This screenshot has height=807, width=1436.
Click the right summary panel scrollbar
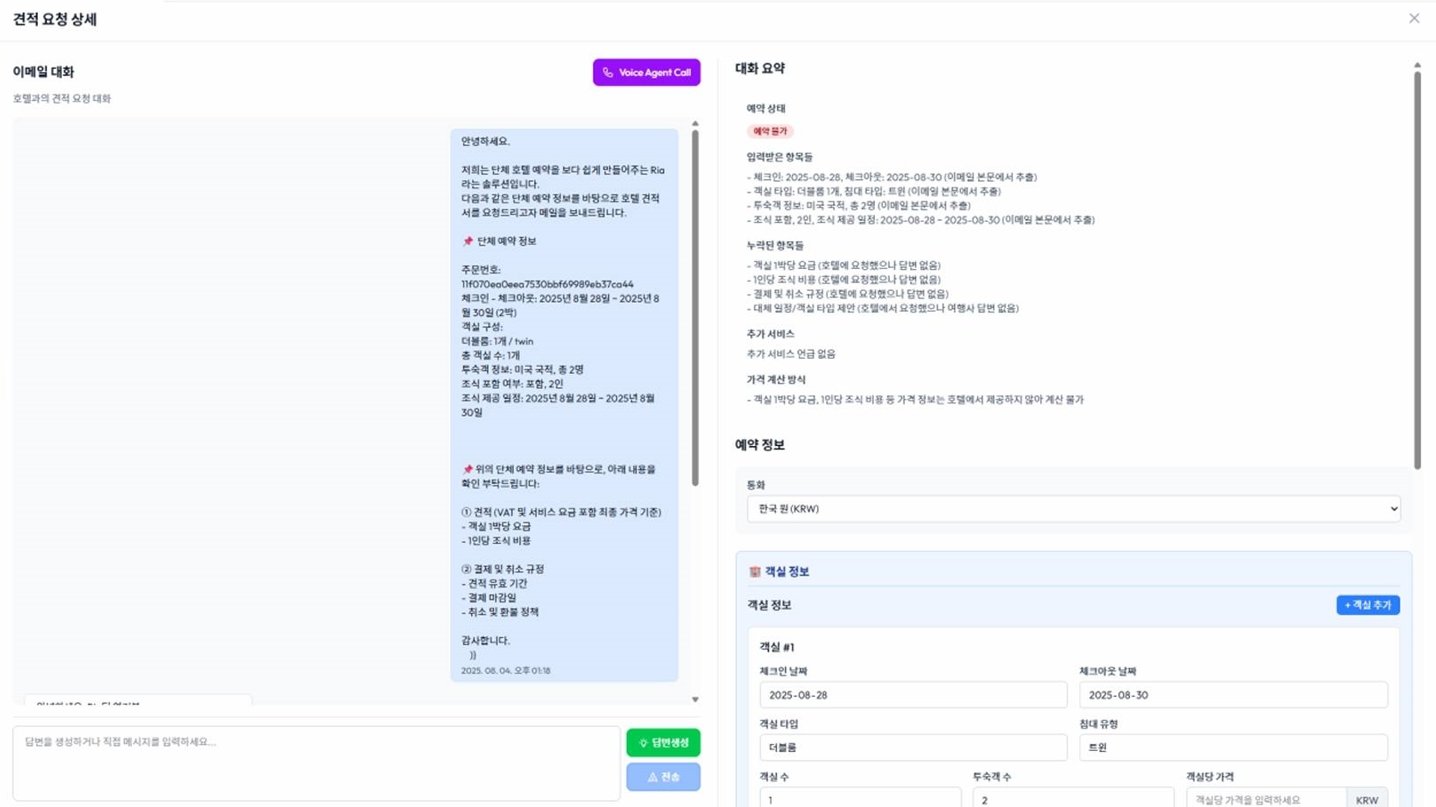click(1417, 270)
